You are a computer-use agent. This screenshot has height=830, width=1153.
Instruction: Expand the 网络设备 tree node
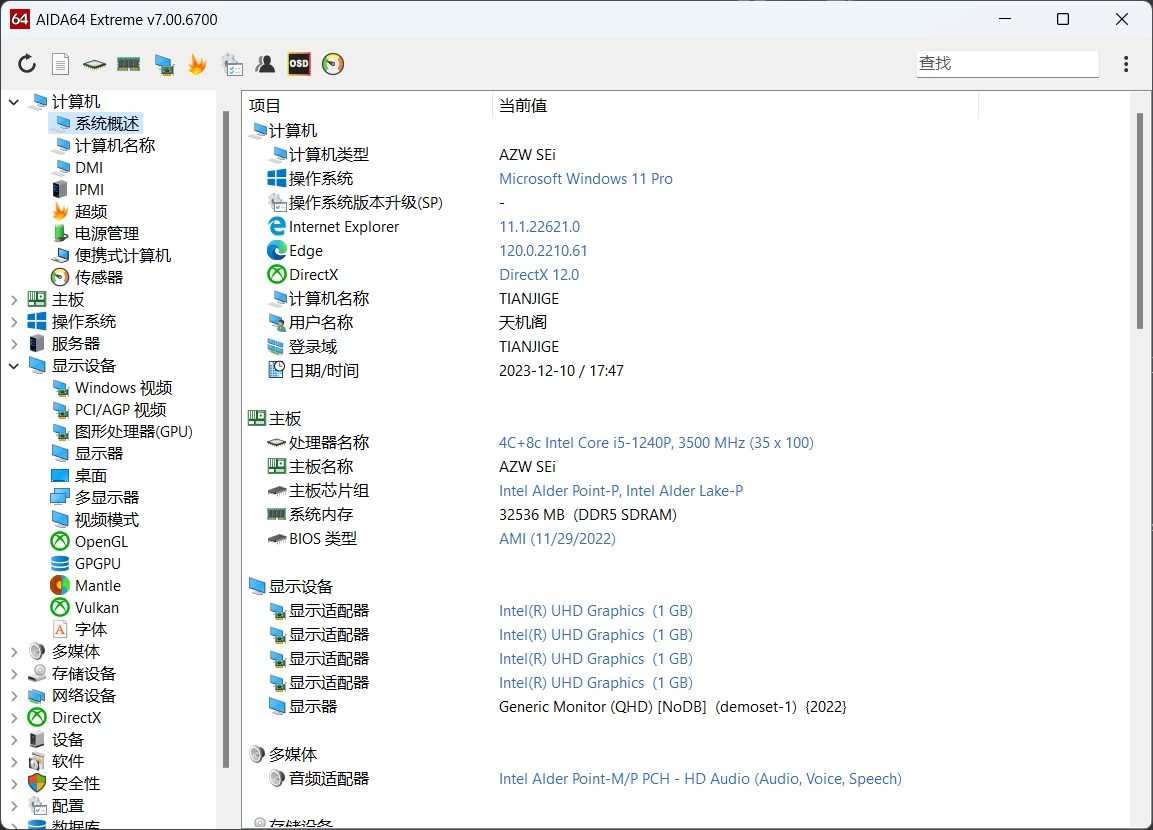[14, 696]
